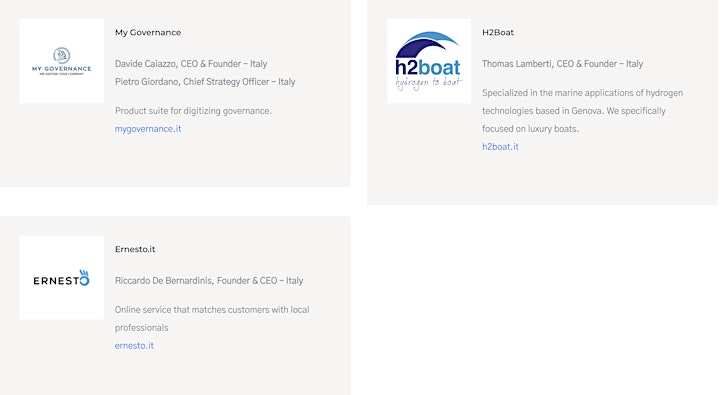Open the h2boat.it website link
The image size is (720, 395).
[x=500, y=147]
